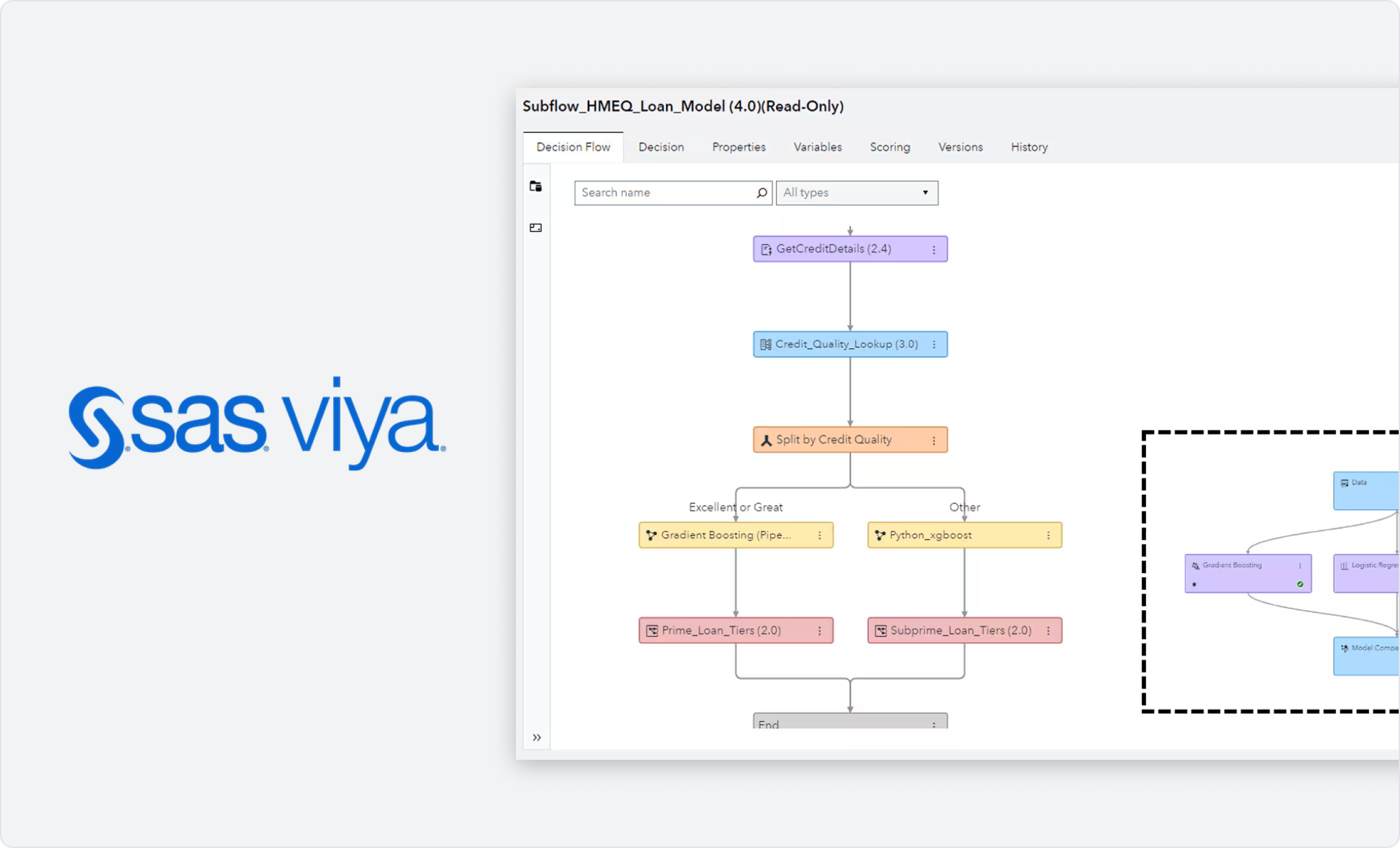Click the champion star on Gradient Boosting
Viewport: 1400px width, 848px height.
tap(1195, 584)
